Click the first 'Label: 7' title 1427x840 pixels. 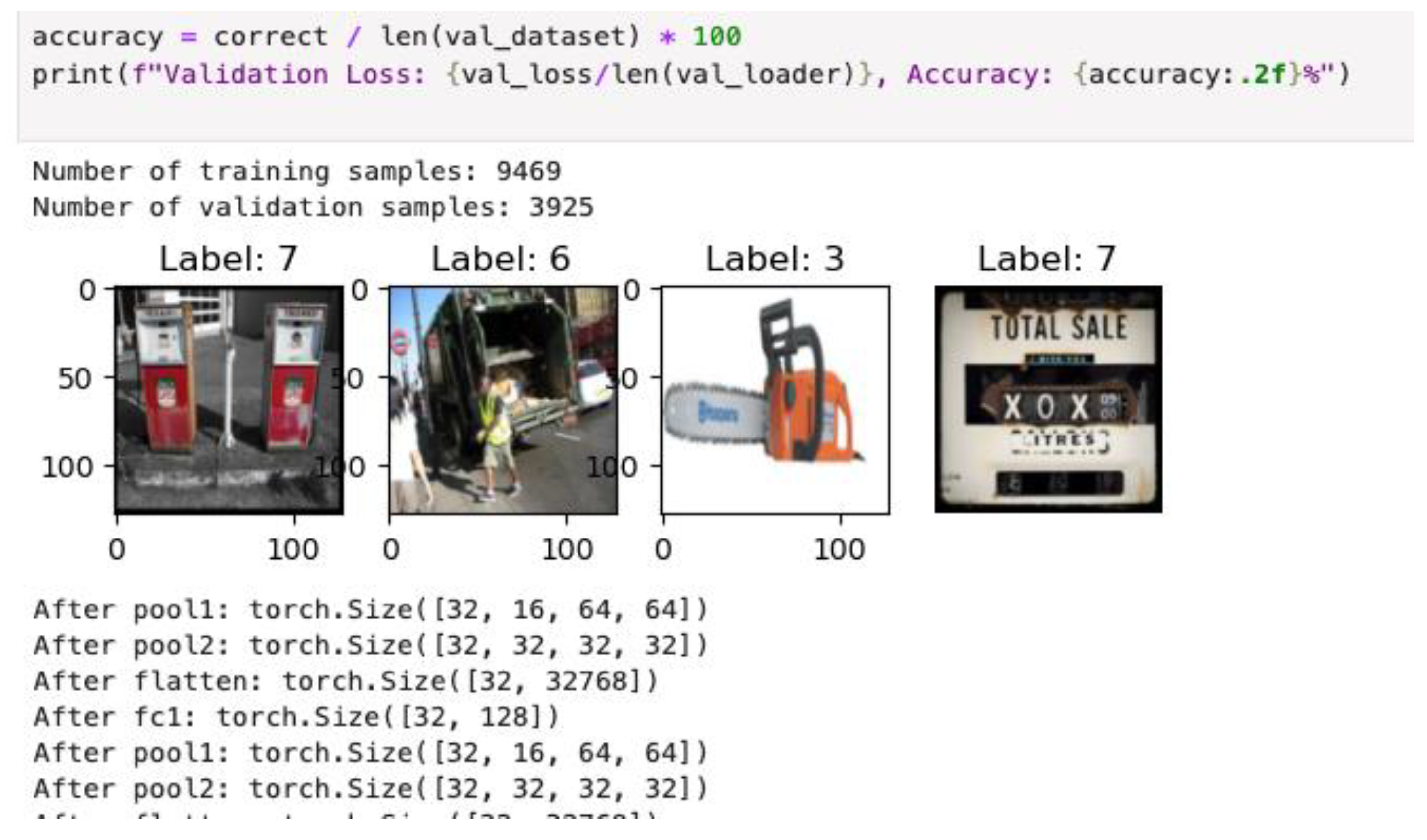click(228, 259)
